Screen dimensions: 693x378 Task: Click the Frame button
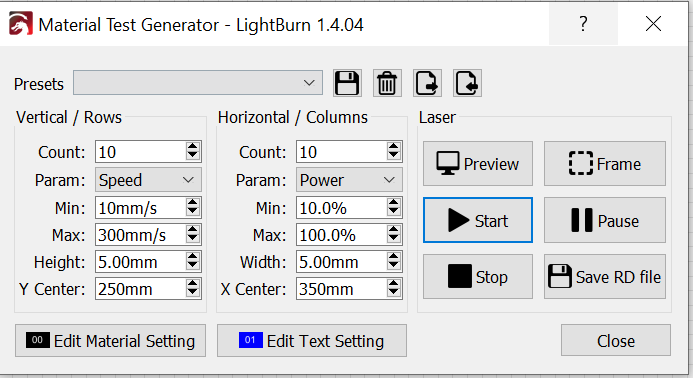(605, 164)
